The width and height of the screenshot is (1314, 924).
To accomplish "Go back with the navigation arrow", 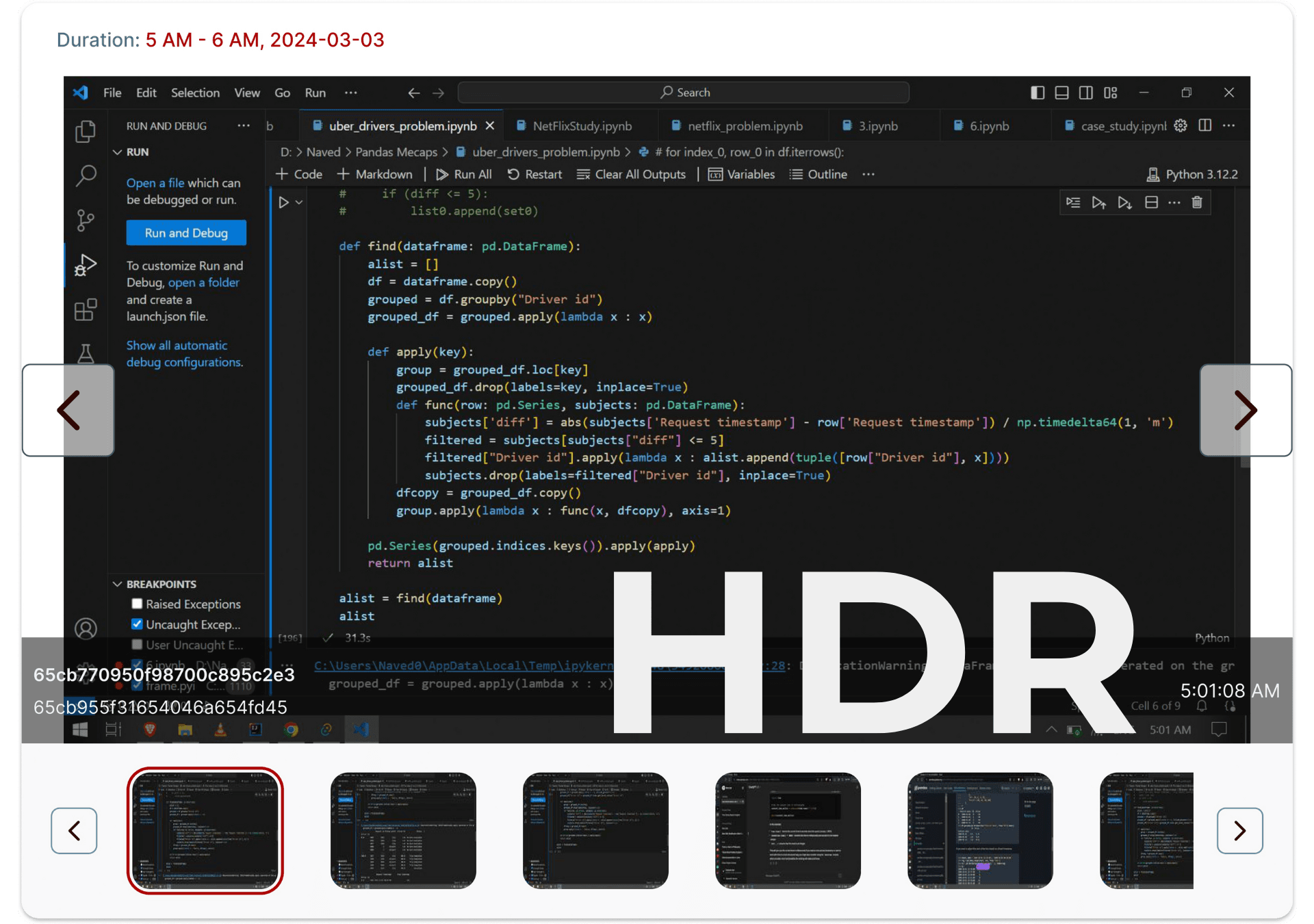I will 413,92.
